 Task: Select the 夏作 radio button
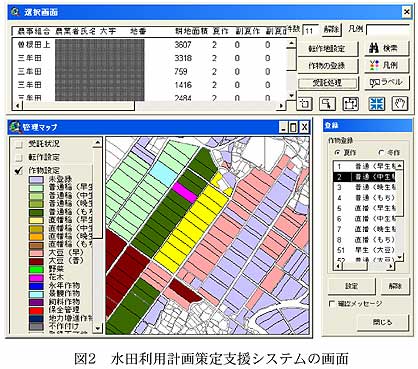[337, 152]
